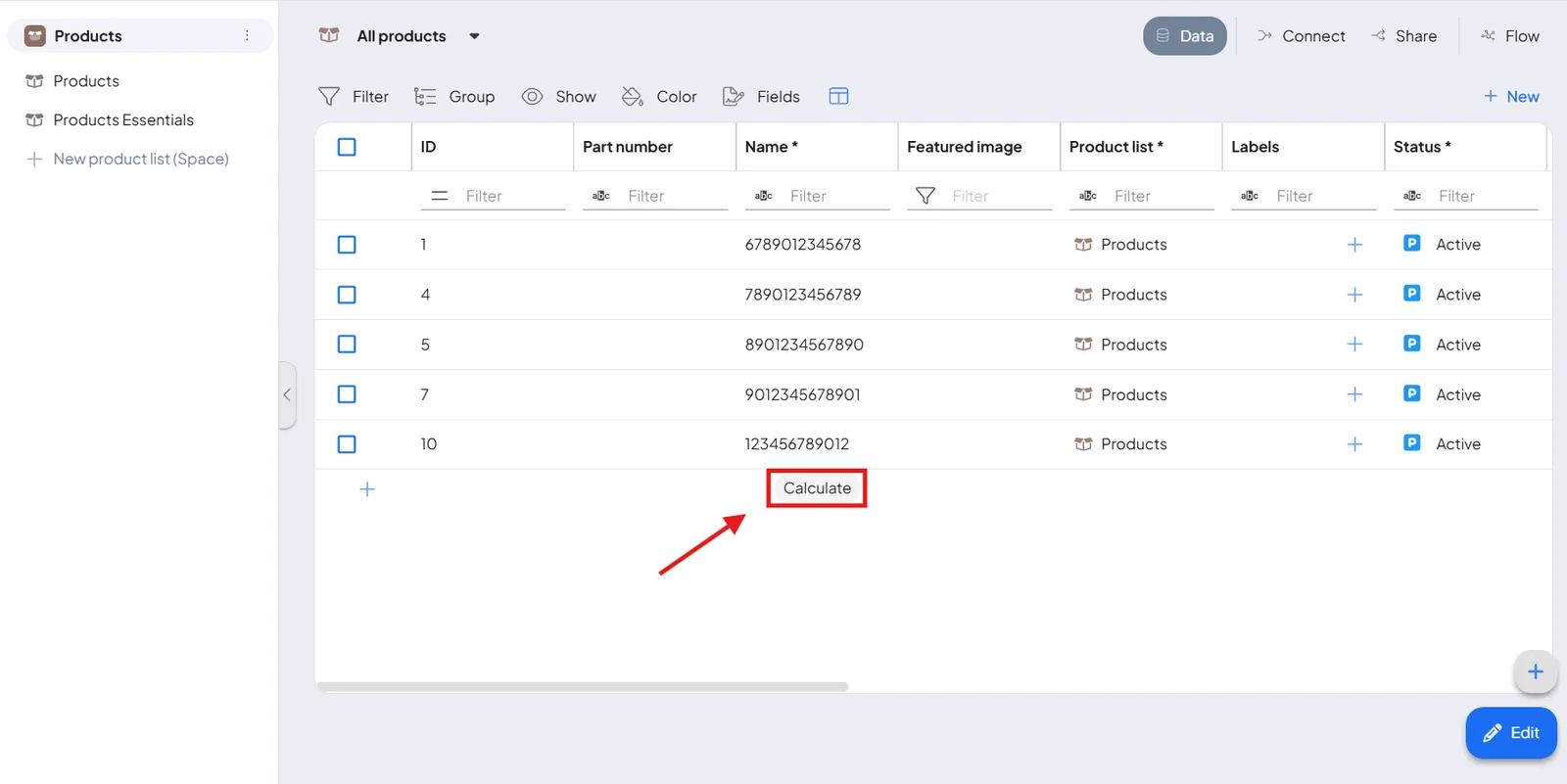
Task: Click the All products box icon
Action: point(329,35)
